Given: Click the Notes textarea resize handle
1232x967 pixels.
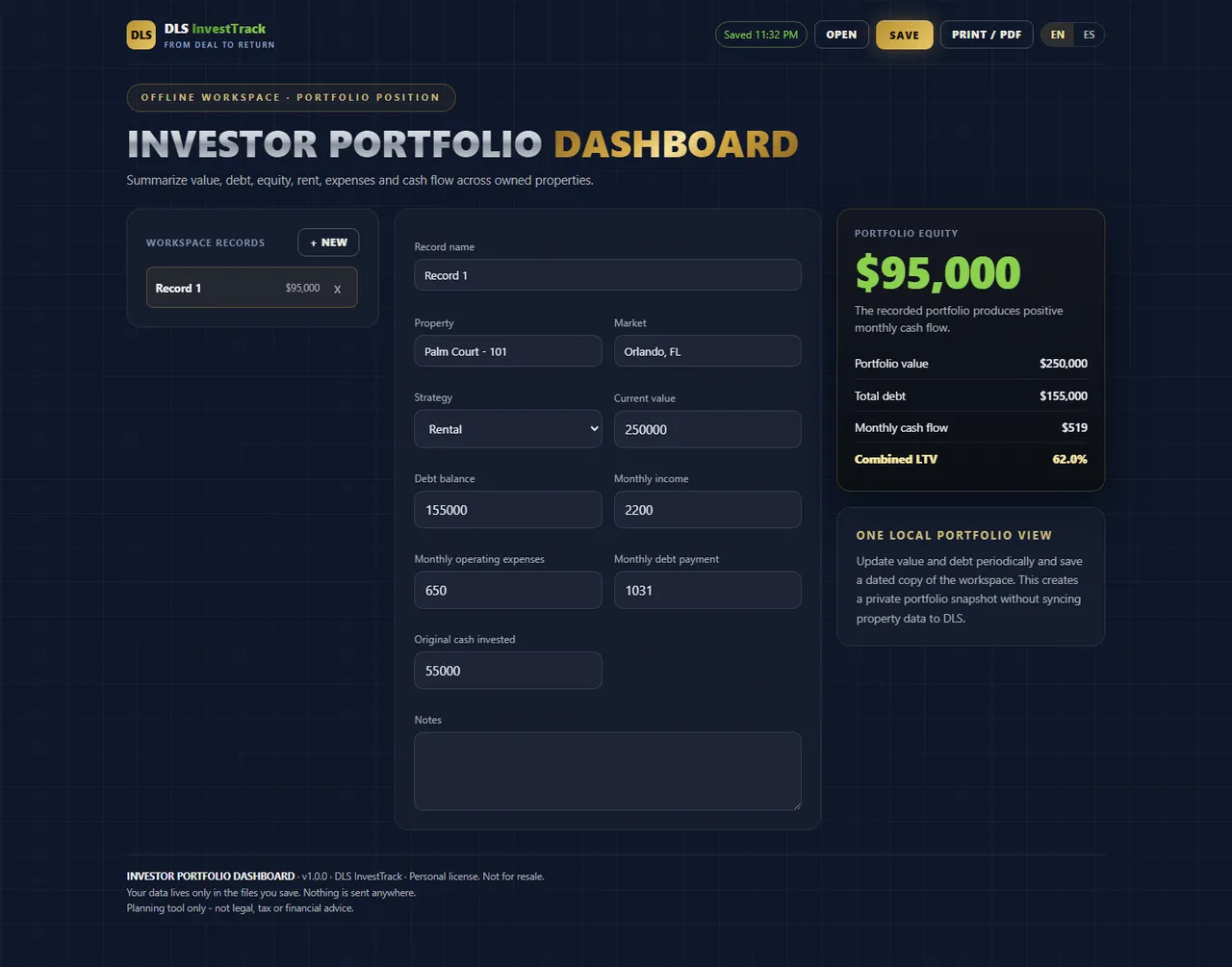Looking at the screenshot, I should tap(795, 804).
